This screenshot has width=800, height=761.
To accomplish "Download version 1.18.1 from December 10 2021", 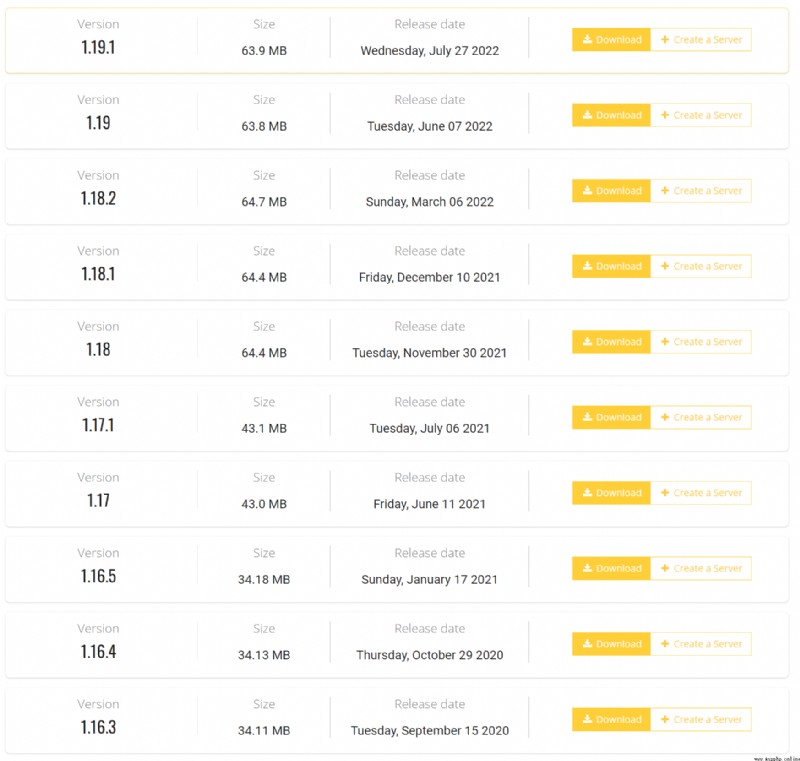I will pos(611,266).
